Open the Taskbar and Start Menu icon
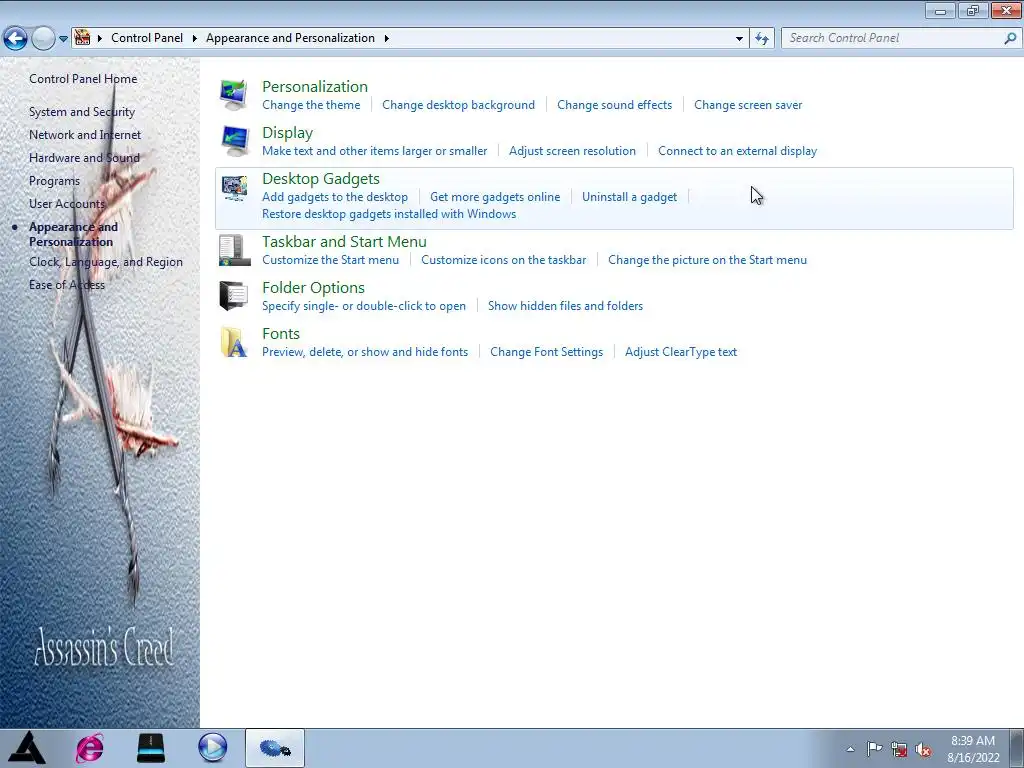Screen dimensions: 1024x768 [x=234, y=250]
